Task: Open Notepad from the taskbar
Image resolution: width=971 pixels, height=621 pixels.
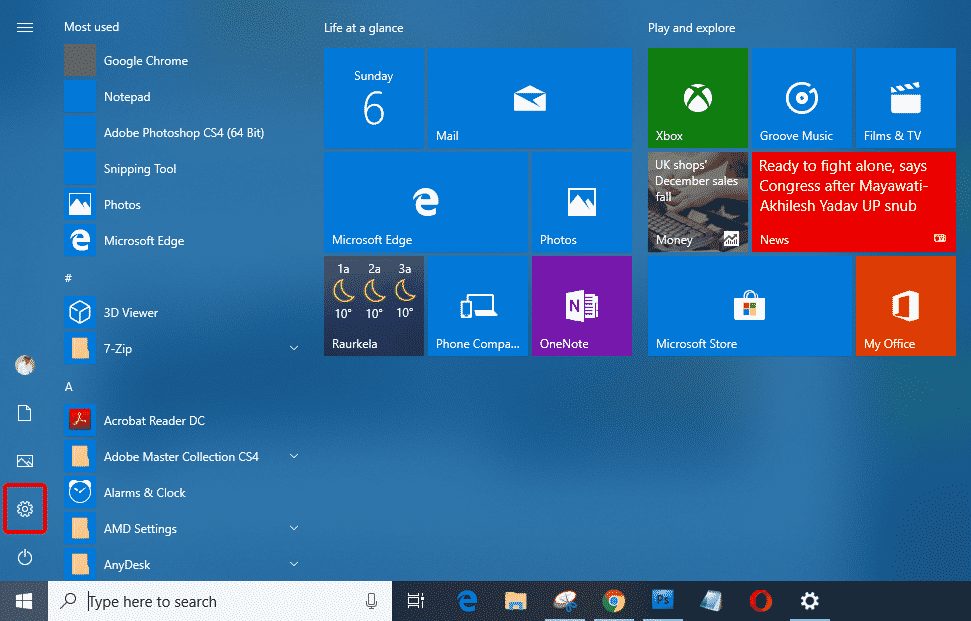Action: tap(712, 601)
